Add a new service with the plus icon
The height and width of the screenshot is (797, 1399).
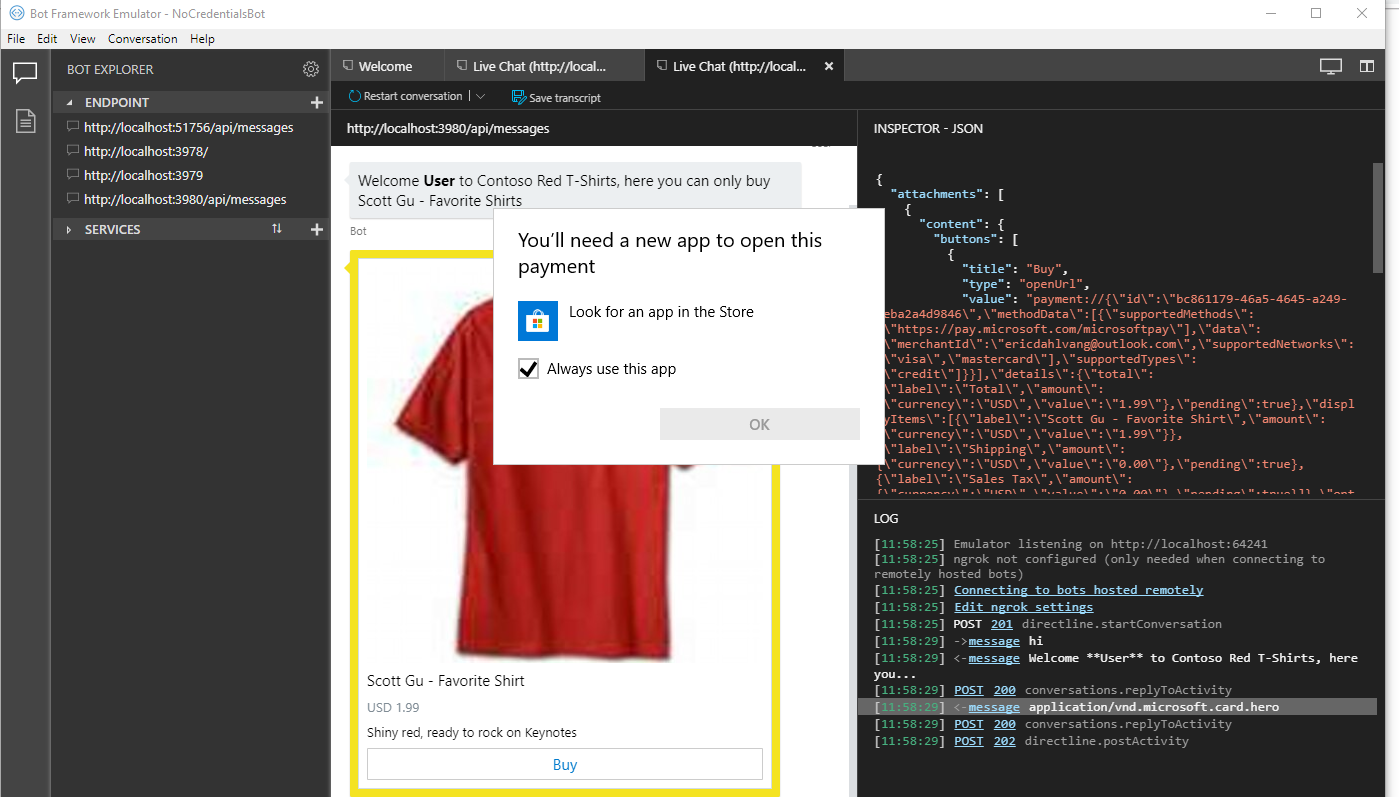[x=317, y=229]
